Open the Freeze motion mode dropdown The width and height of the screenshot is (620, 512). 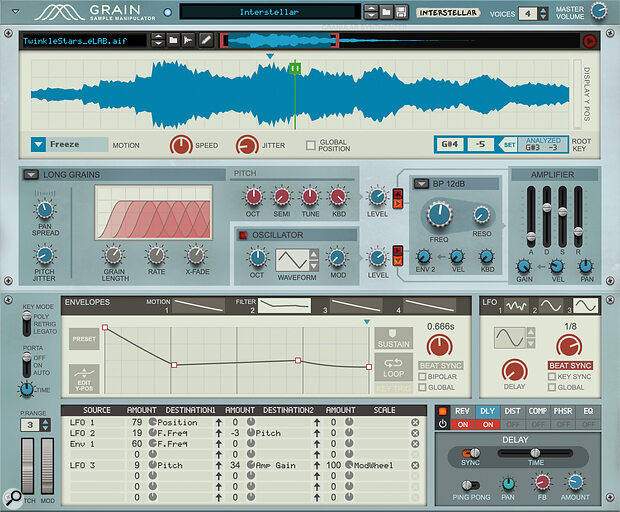tap(38, 145)
